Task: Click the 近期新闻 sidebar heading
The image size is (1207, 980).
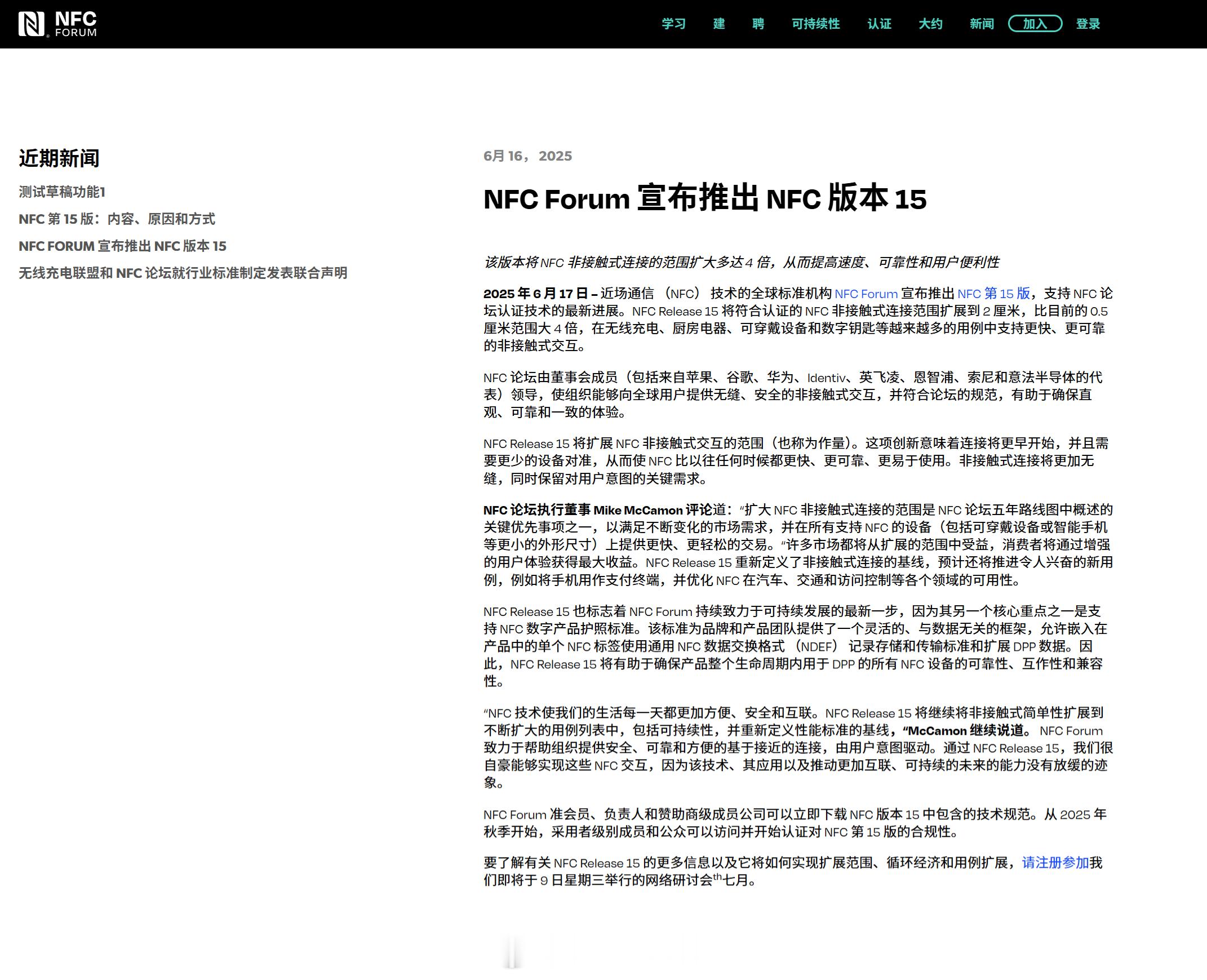Action: pyautogui.click(x=59, y=158)
